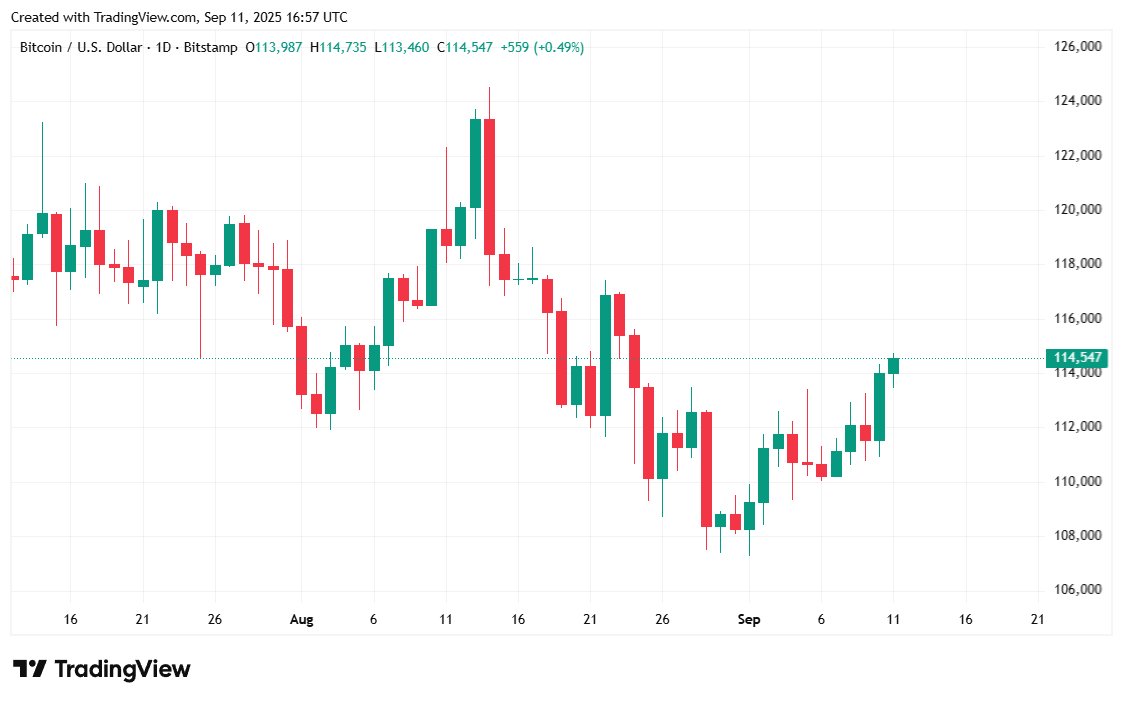This screenshot has height=703, width=1123.
Task: Click the TradingView wordmark text
Action: (x=122, y=669)
